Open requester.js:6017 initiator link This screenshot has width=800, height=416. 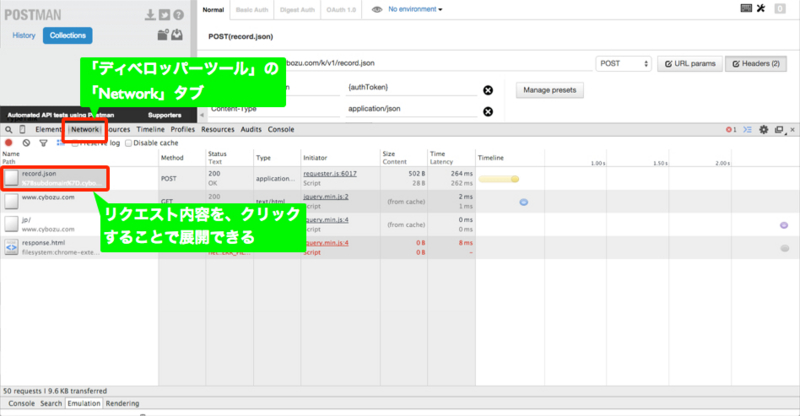coord(330,174)
